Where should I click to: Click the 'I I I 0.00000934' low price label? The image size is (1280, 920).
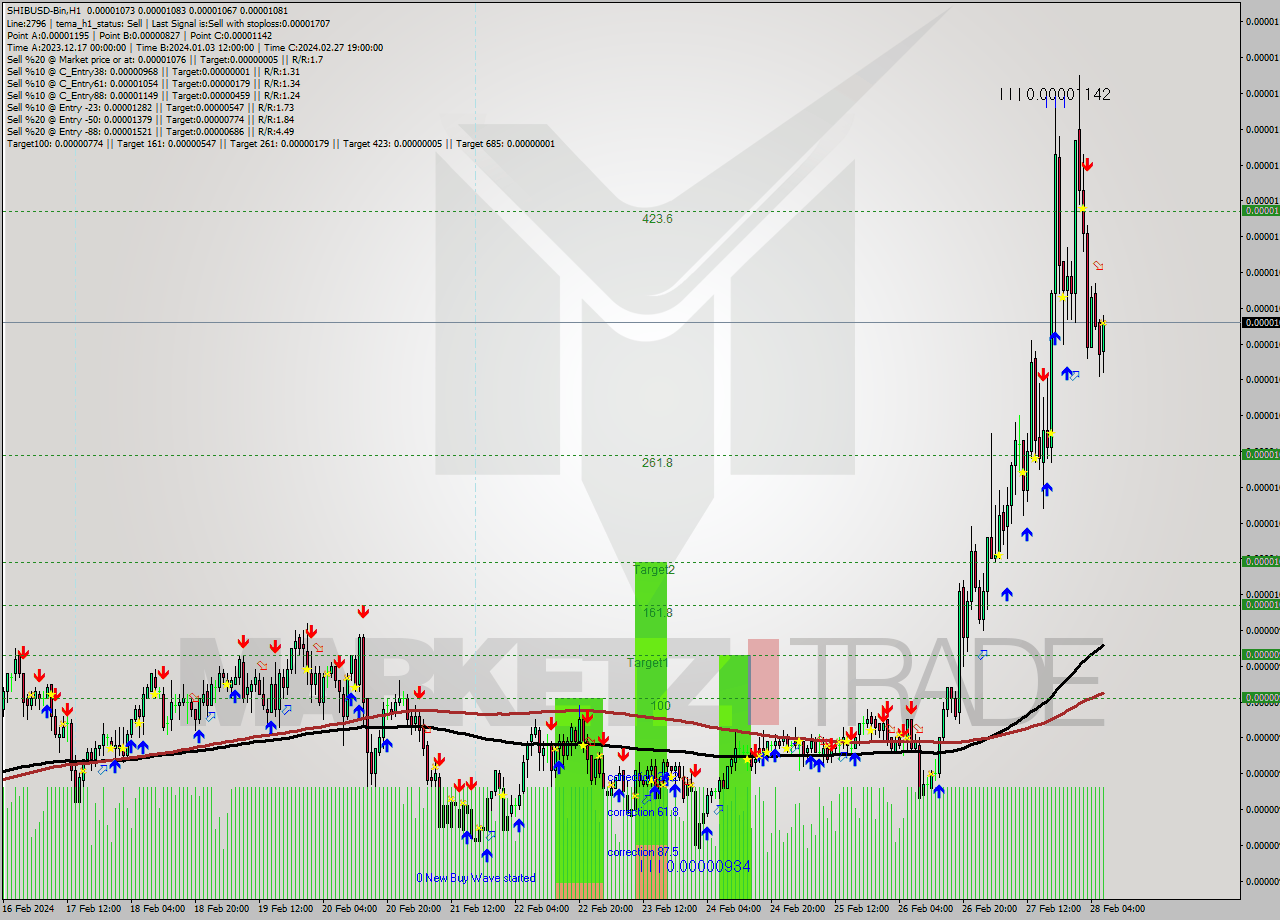point(695,866)
